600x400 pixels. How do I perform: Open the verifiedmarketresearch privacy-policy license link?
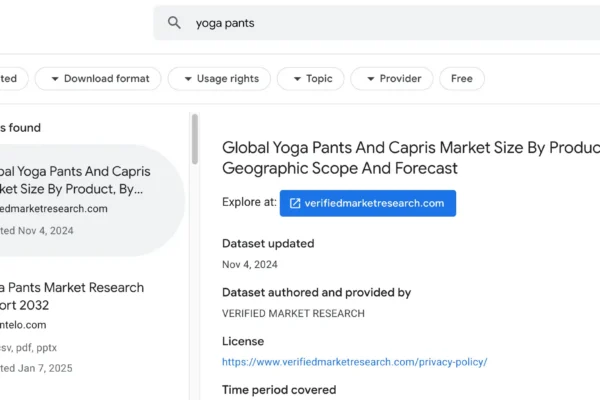[x=355, y=362]
